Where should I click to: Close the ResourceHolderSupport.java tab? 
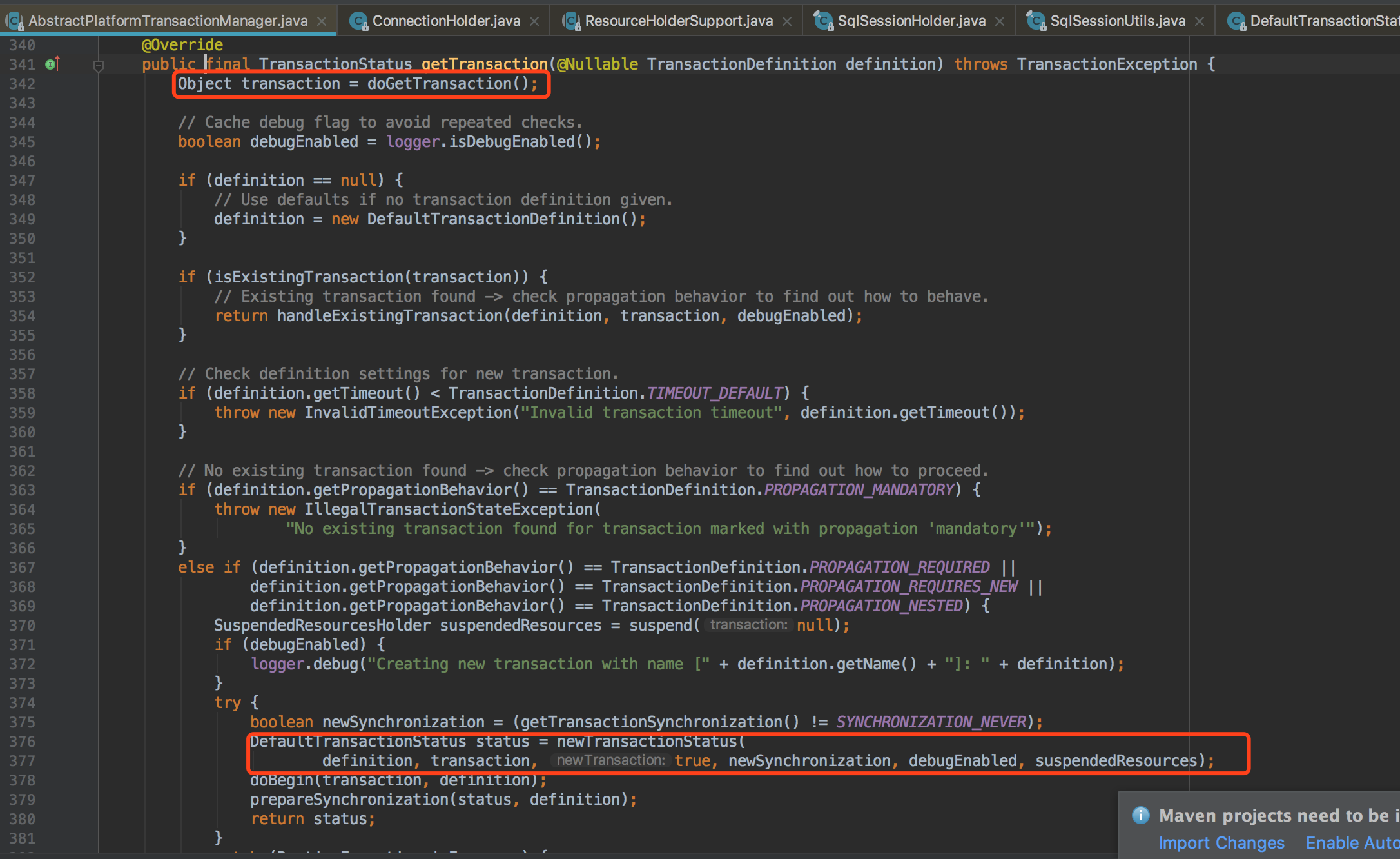point(787,21)
